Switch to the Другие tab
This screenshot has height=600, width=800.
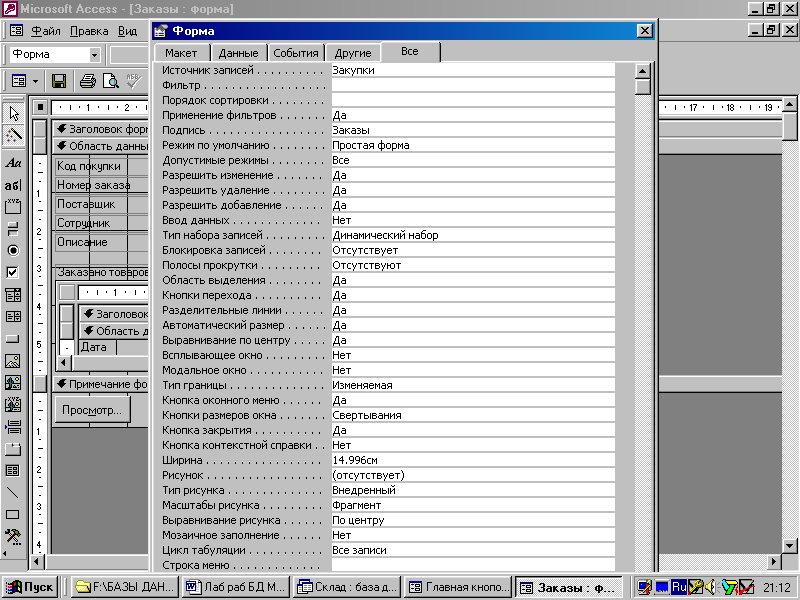coord(353,53)
